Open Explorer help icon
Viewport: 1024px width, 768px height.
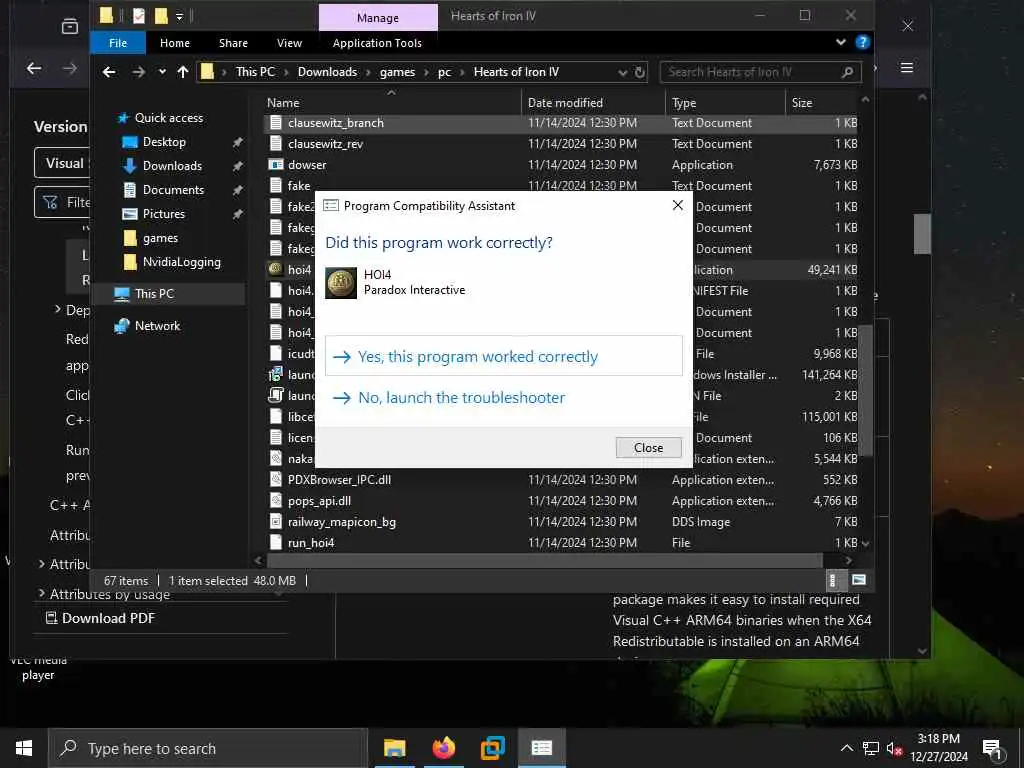click(x=862, y=42)
